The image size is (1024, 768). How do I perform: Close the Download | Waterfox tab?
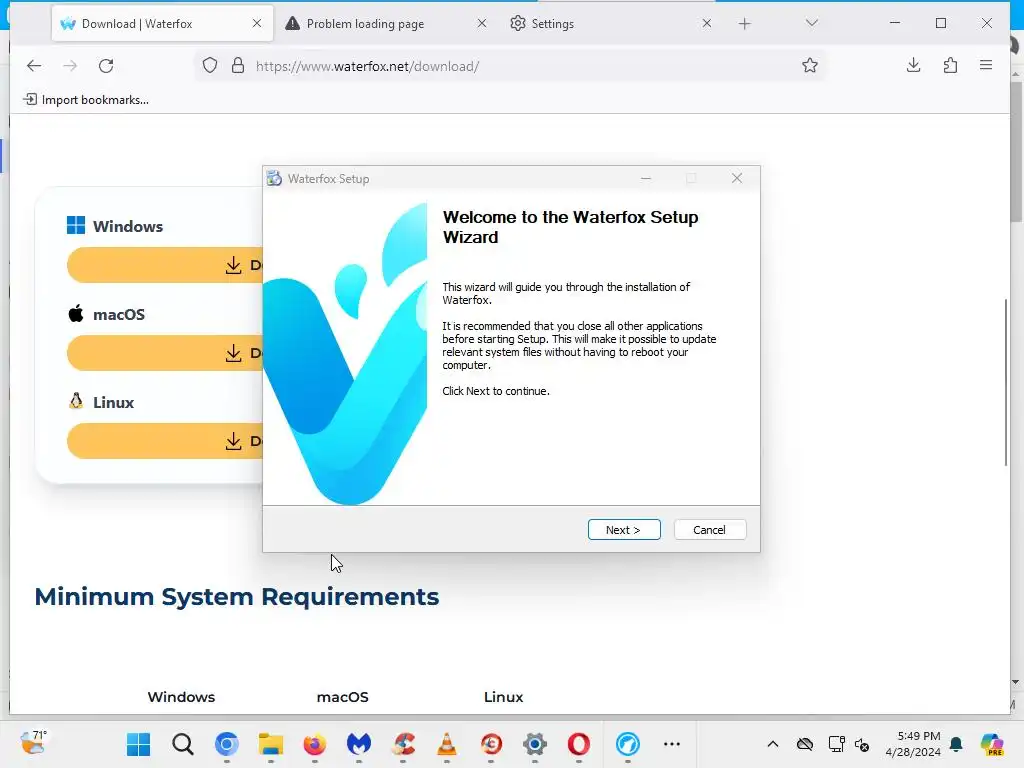(257, 24)
